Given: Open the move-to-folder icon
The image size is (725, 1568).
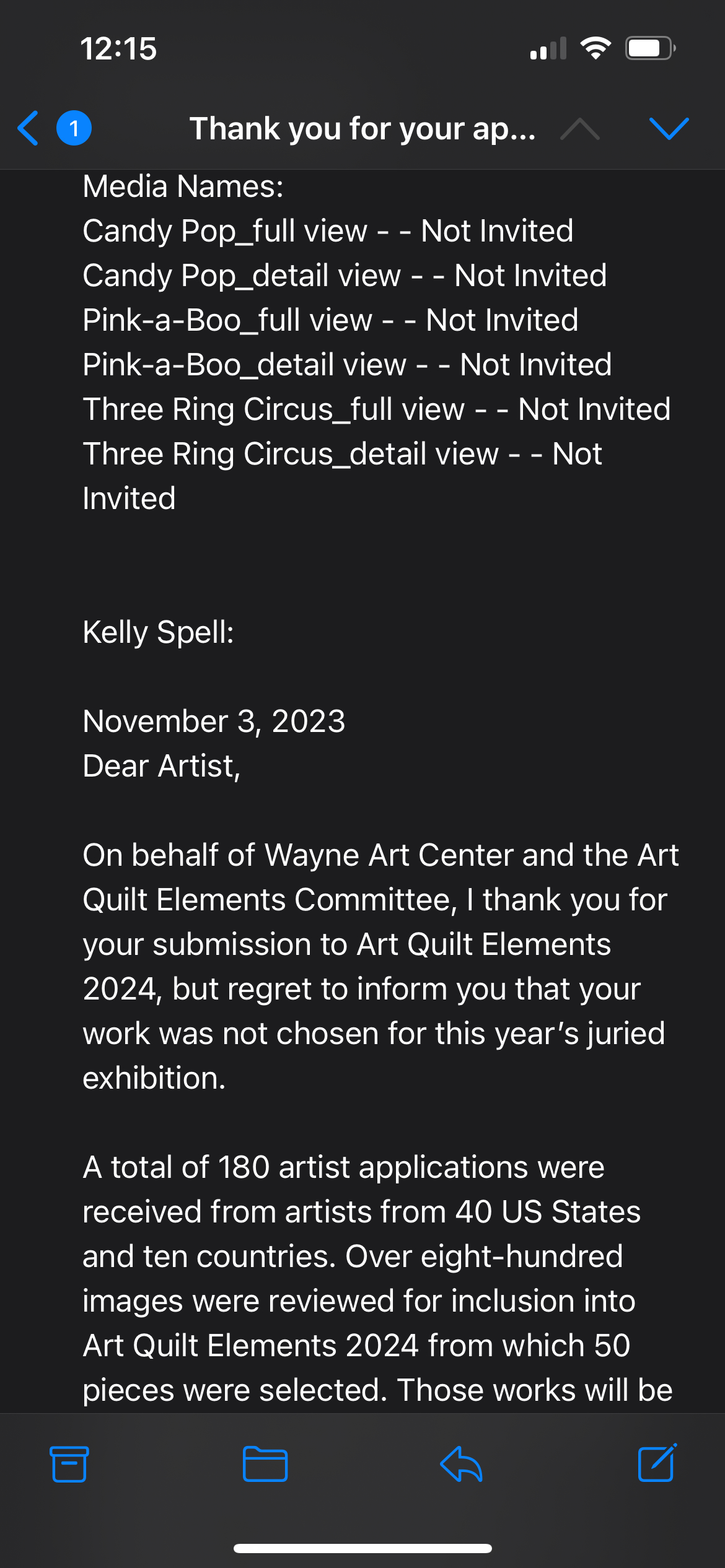Looking at the screenshot, I should pos(265,1464).
